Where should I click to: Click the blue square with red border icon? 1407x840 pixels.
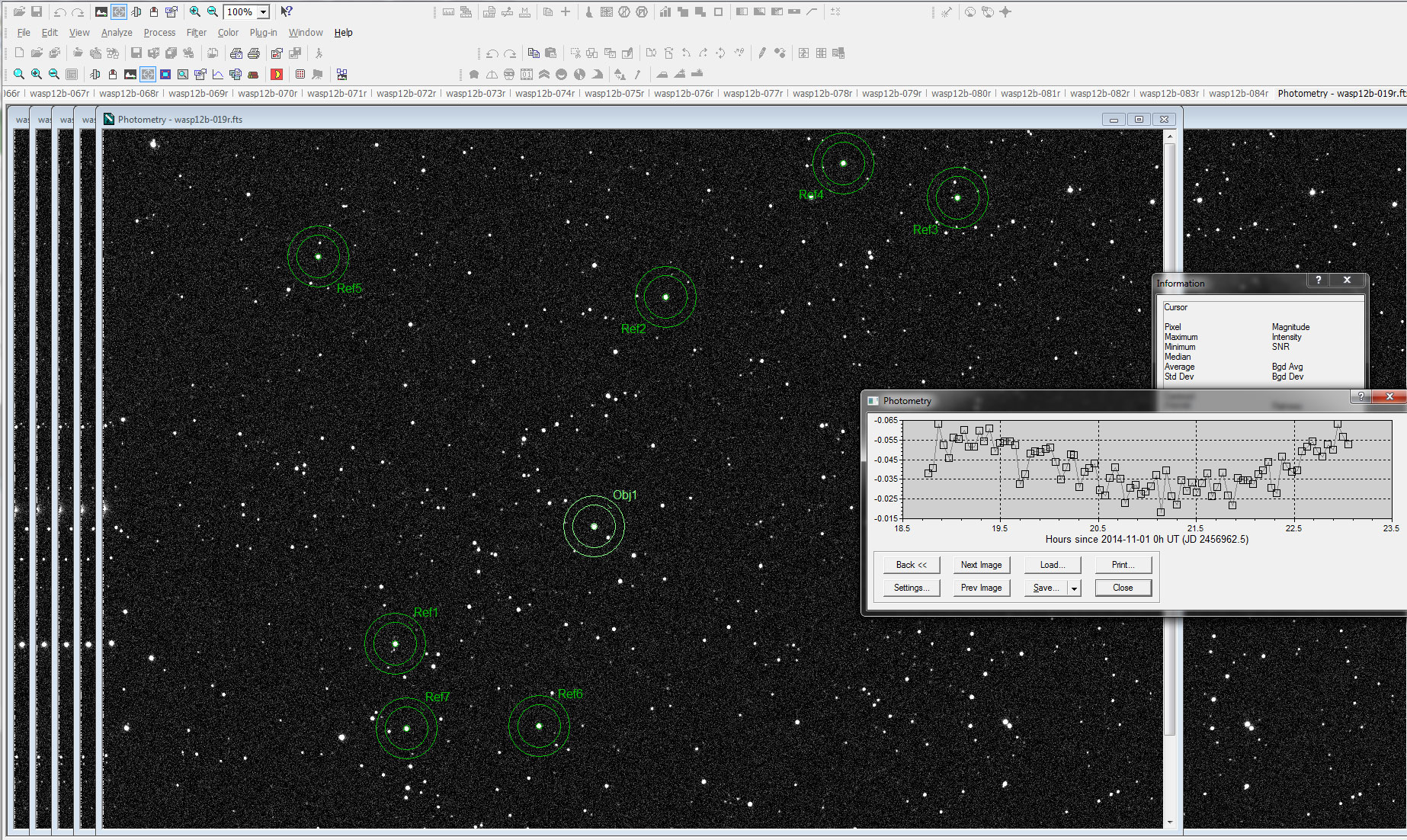(165, 75)
